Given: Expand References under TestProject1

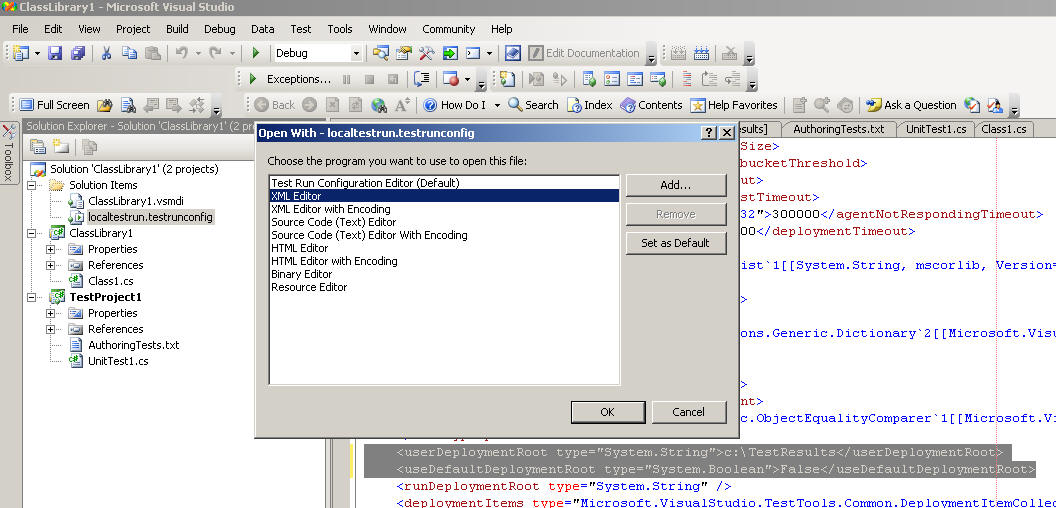Looking at the screenshot, I should pyautogui.click(x=51, y=329).
